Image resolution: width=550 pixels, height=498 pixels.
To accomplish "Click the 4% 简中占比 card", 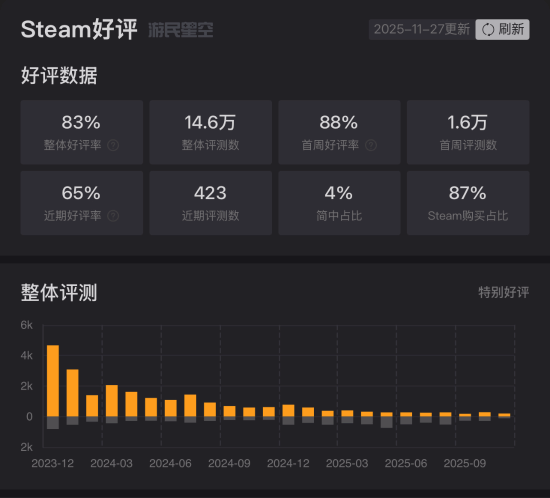I will pos(339,203).
